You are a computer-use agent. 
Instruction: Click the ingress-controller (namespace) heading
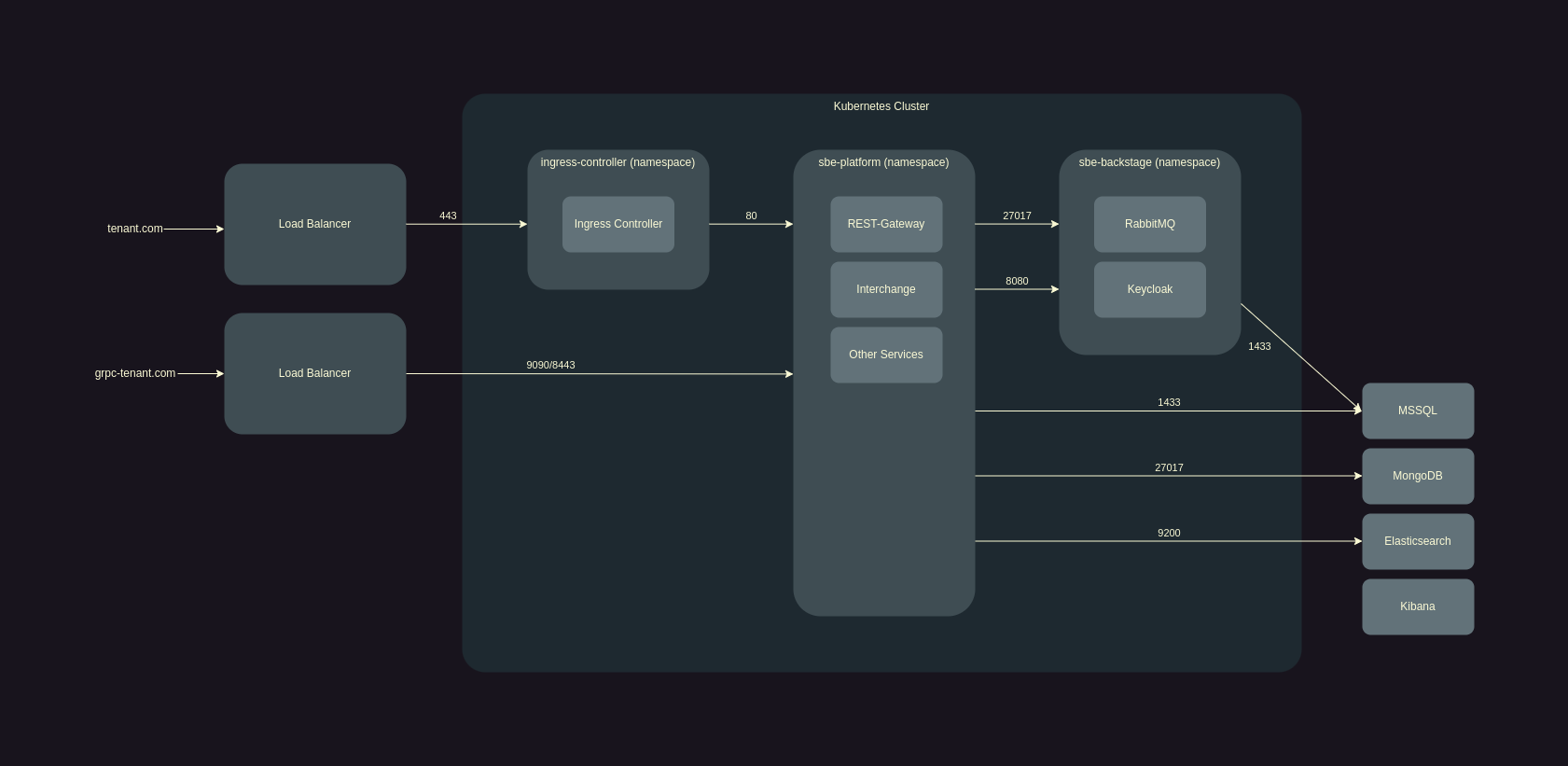[617, 162]
